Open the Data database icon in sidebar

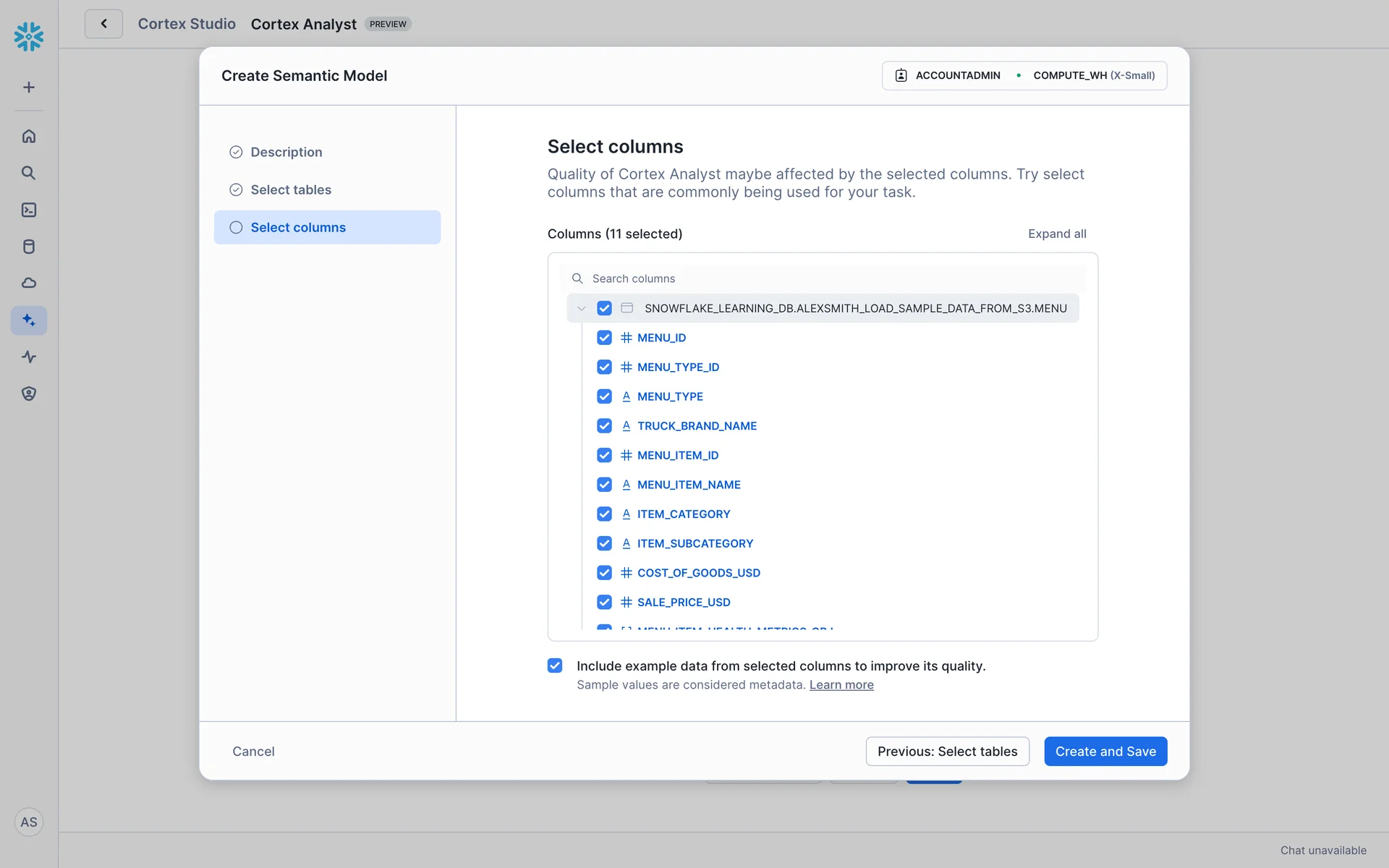[29, 247]
